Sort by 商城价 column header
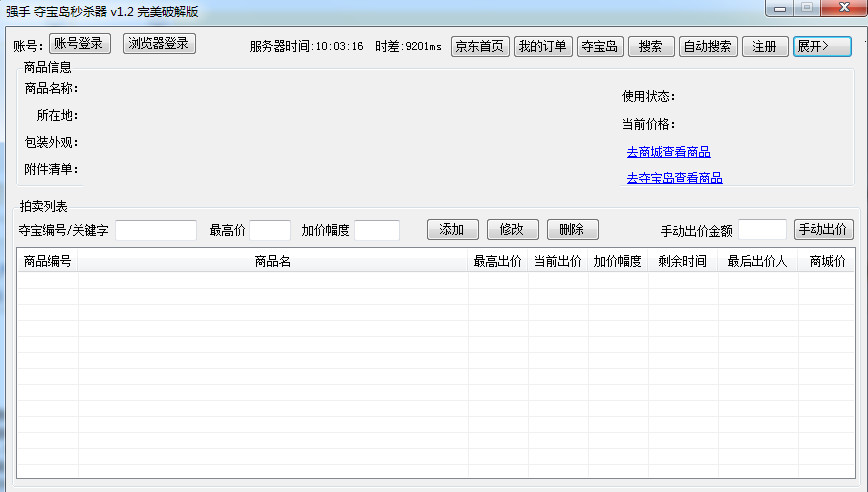 [x=826, y=261]
